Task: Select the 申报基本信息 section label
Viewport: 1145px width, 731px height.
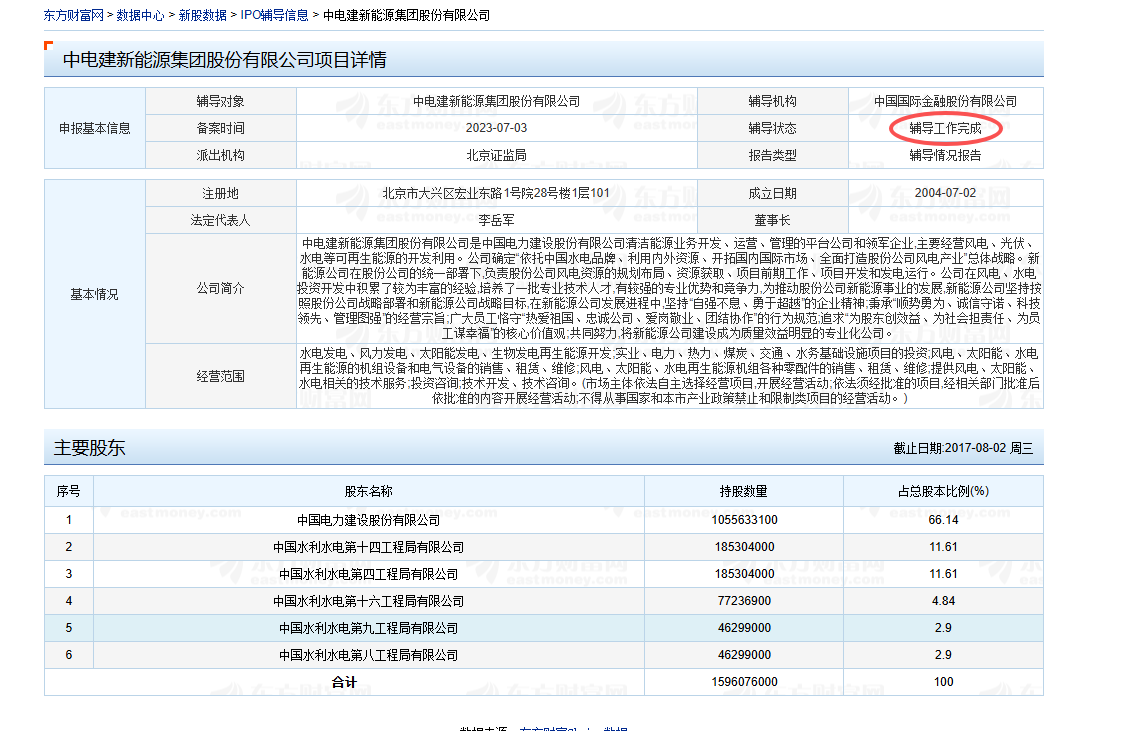Action: pyautogui.click(x=95, y=129)
